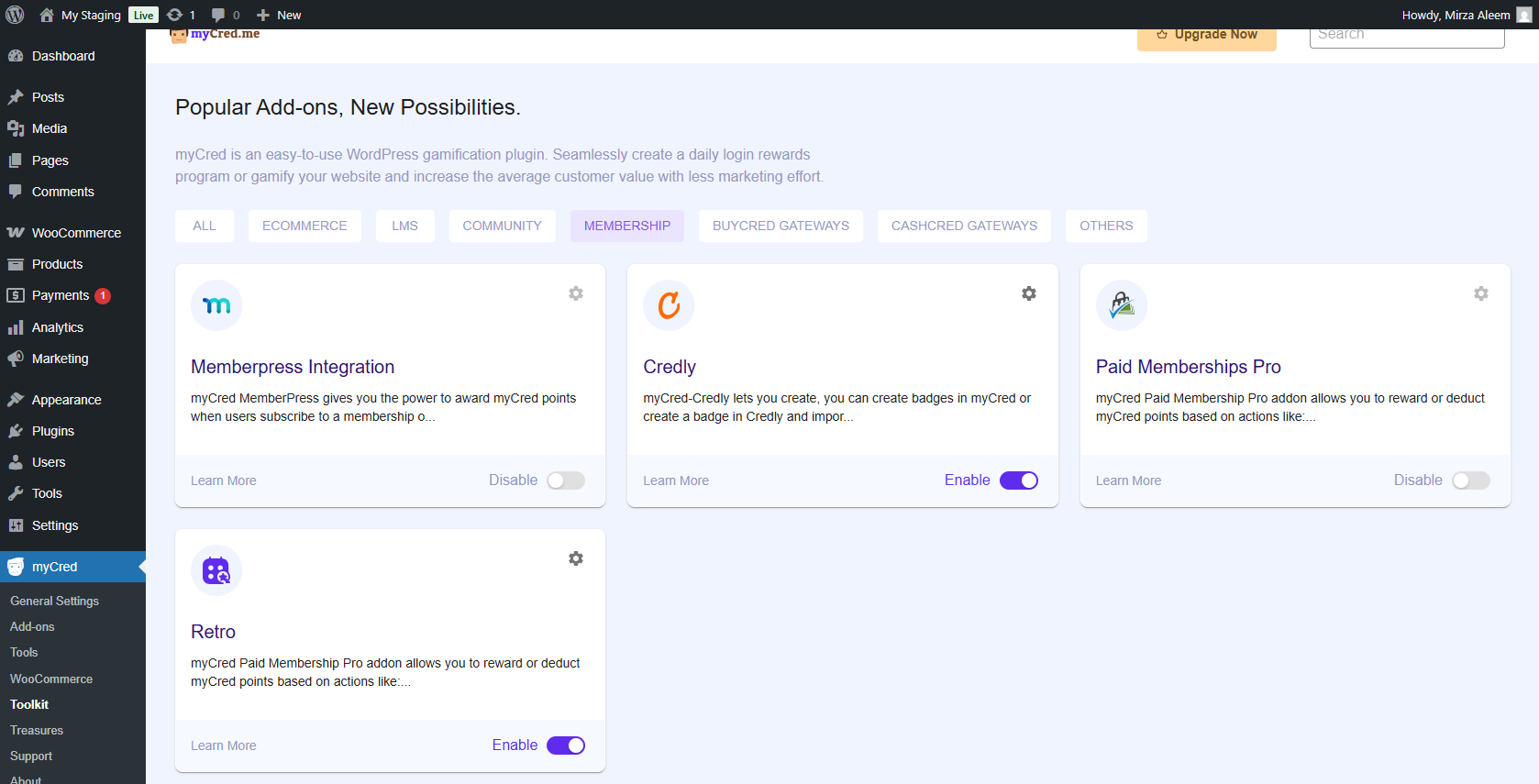1539x784 pixels.
Task: Click the Media icon in sidebar
Action: point(16,128)
